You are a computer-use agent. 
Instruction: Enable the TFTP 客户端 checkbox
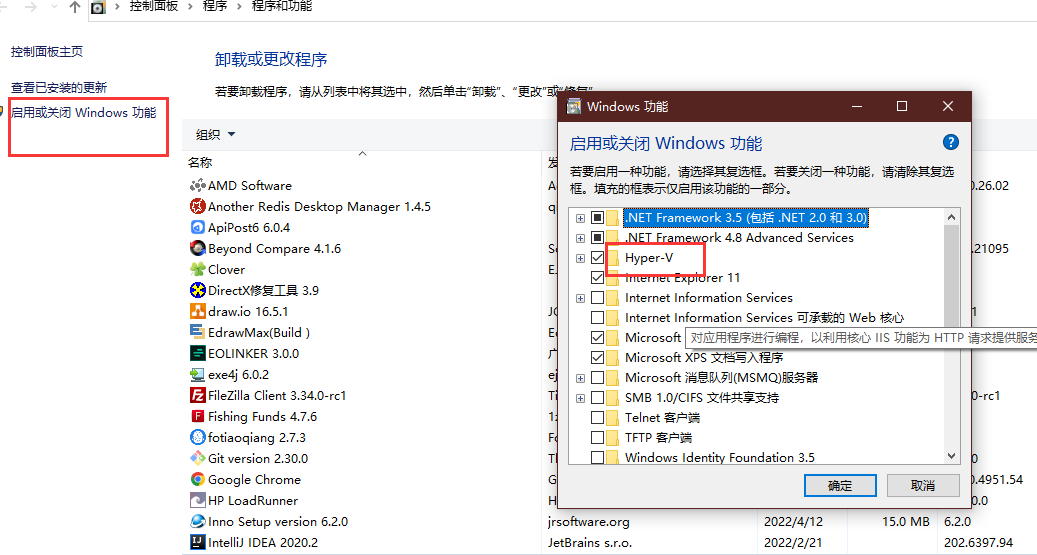(597, 437)
